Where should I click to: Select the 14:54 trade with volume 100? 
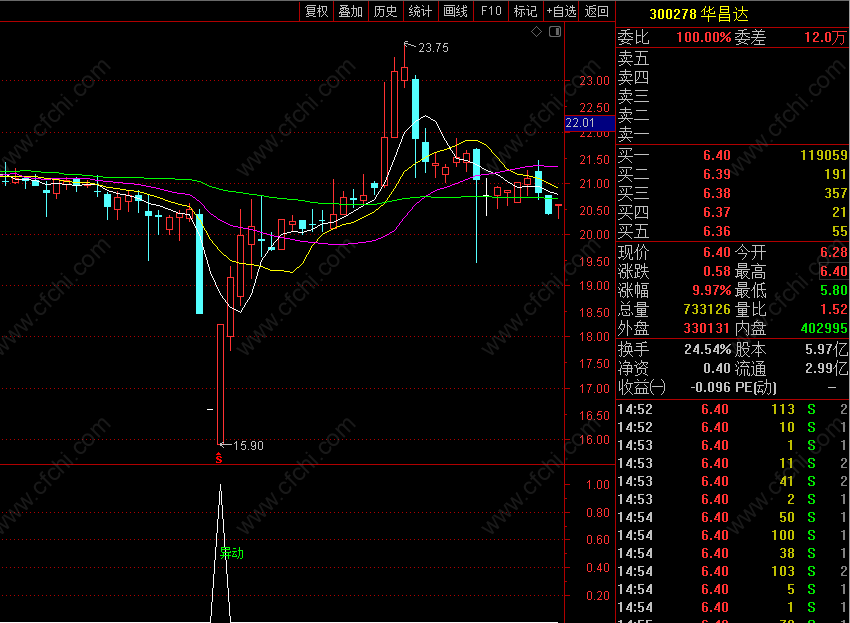(x=732, y=536)
